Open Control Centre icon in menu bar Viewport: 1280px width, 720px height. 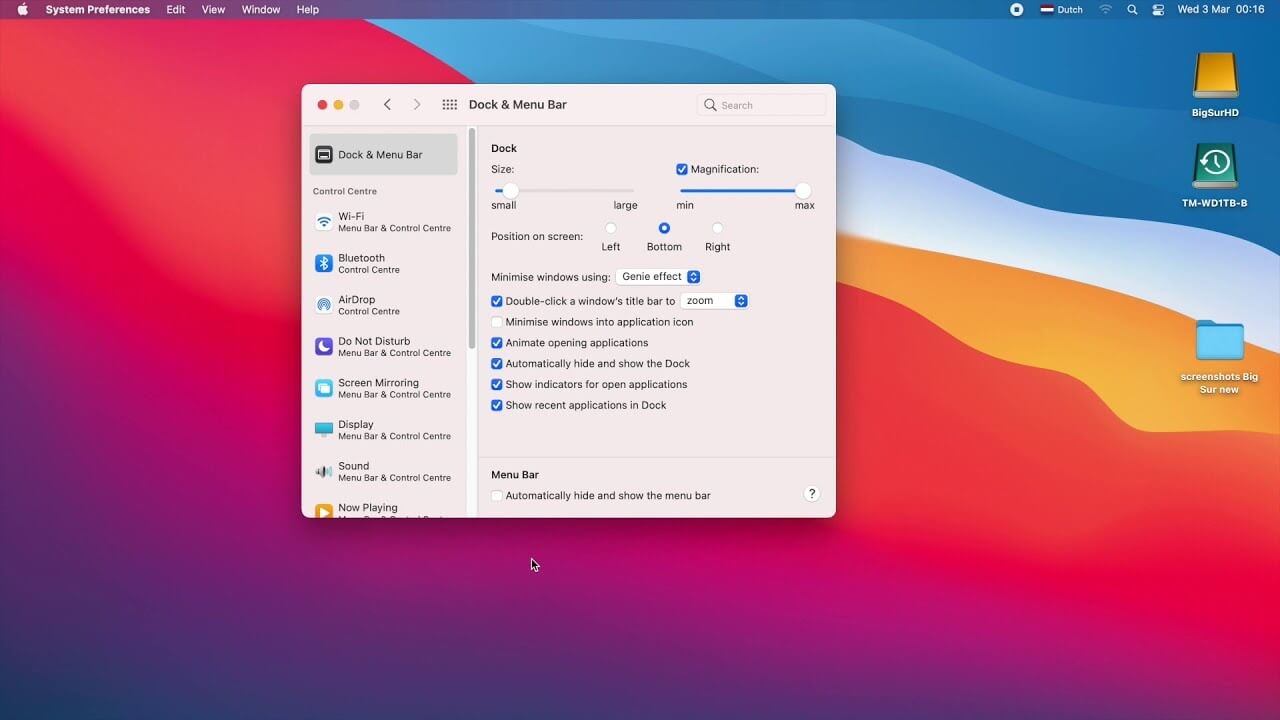tap(1158, 9)
